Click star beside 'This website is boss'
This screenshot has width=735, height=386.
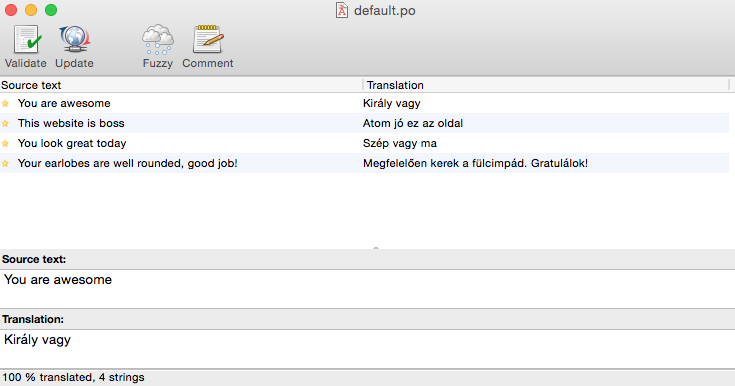click(x=5, y=123)
